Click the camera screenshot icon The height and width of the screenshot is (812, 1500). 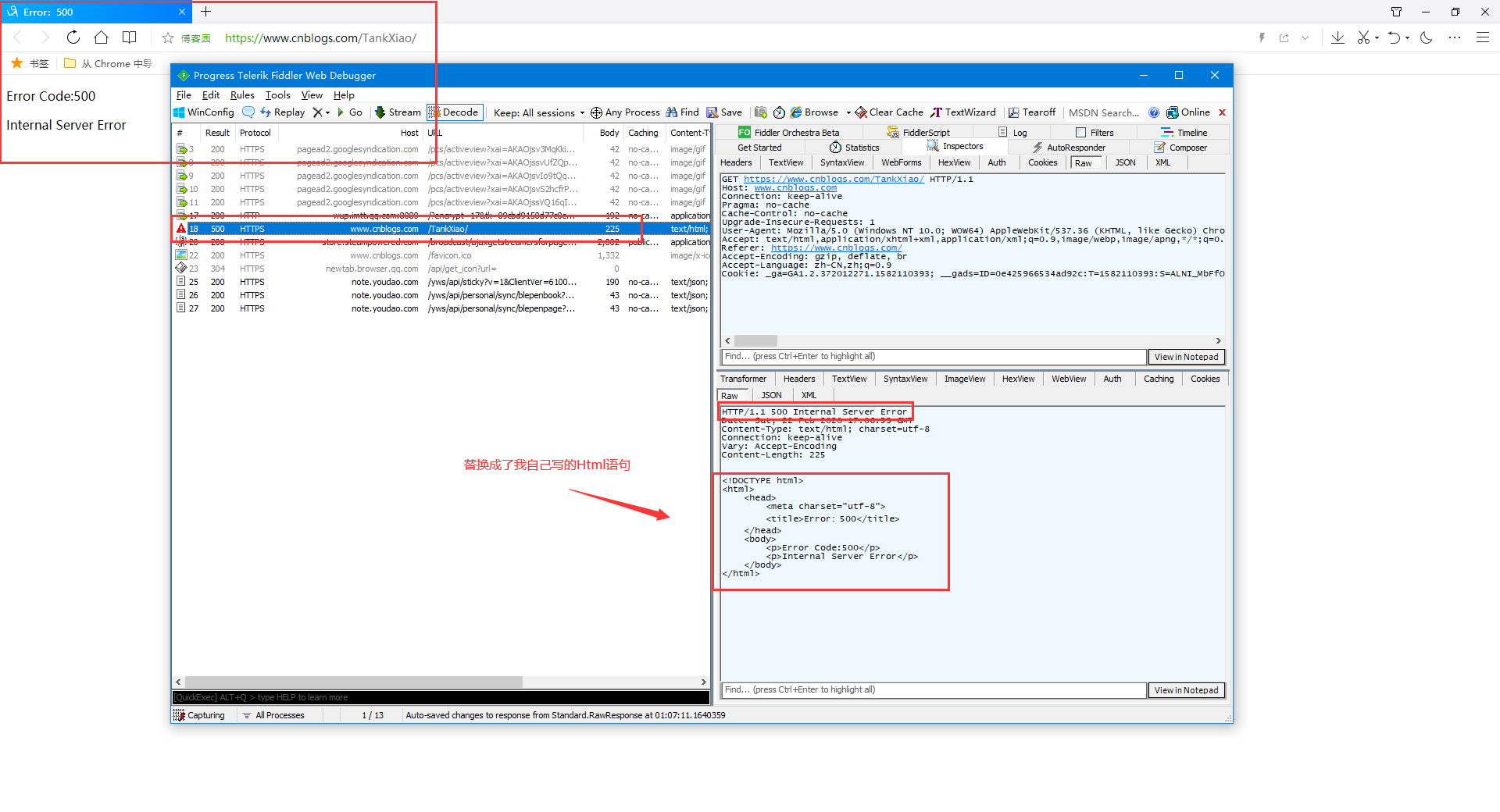click(760, 112)
